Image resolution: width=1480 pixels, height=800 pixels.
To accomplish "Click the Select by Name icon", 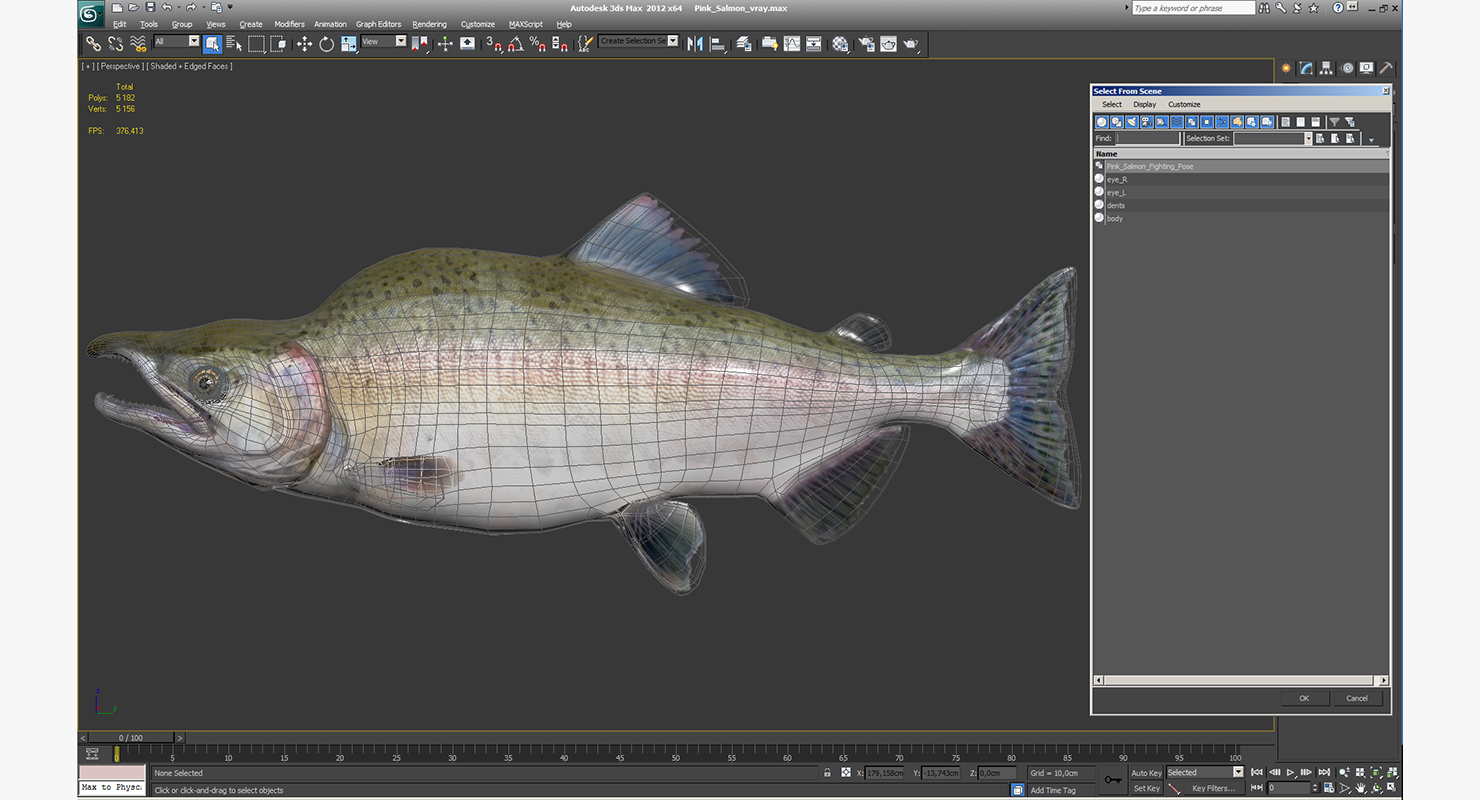I will [x=234, y=44].
